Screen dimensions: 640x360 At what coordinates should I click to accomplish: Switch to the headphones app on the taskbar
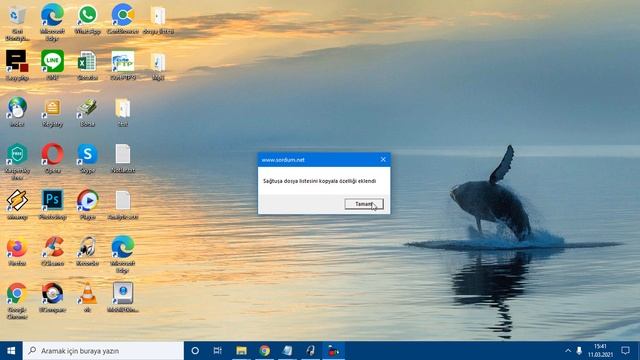(311, 351)
